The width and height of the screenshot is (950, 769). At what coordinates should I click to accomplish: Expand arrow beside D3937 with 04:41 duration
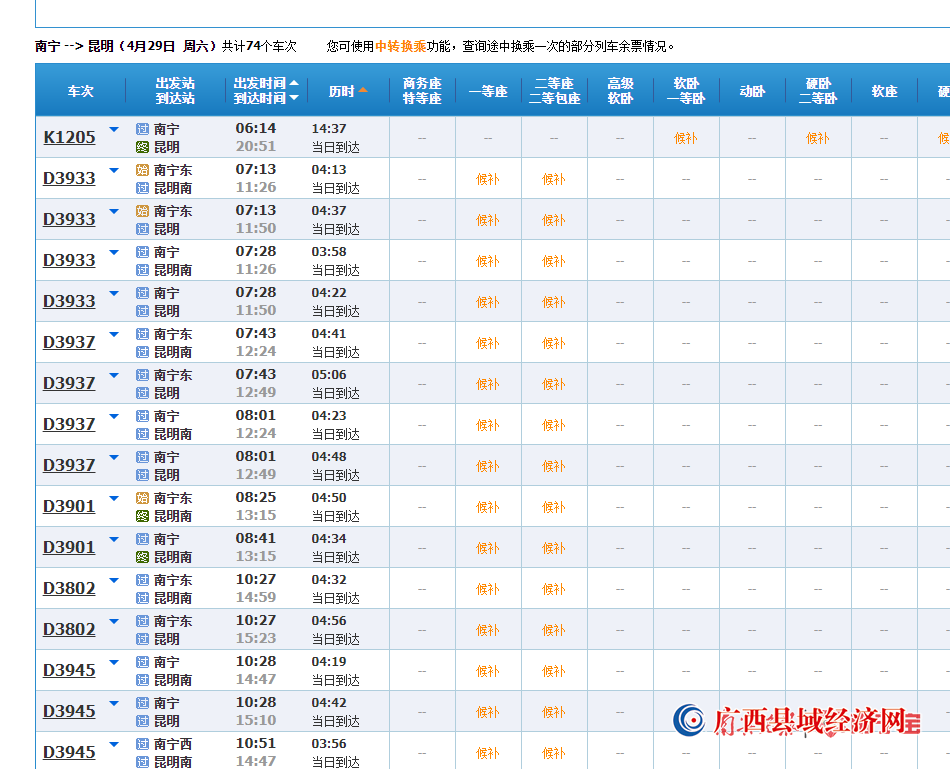pyautogui.click(x=114, y=334)
